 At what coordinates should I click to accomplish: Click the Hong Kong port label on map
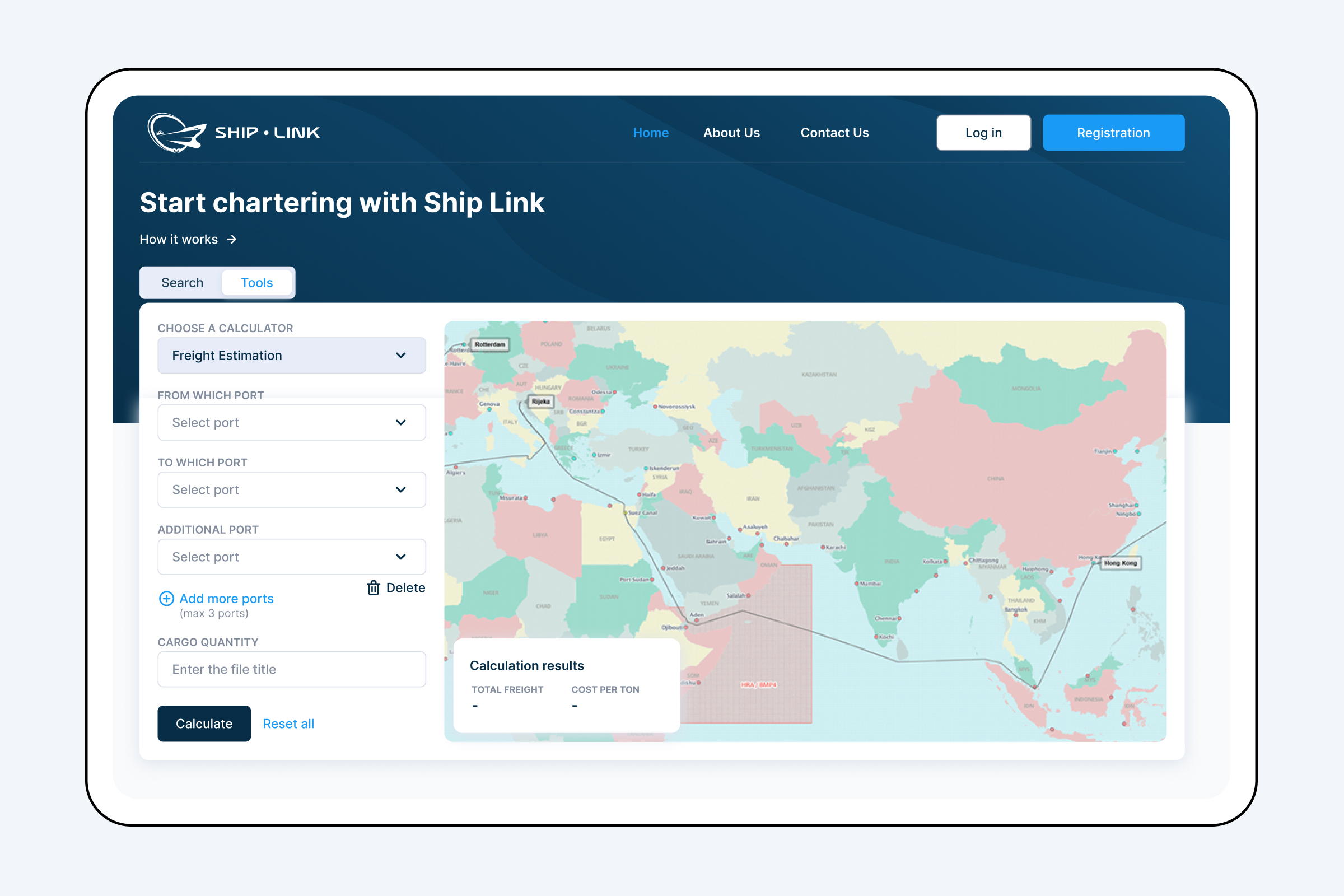[x=1120, y=563]
